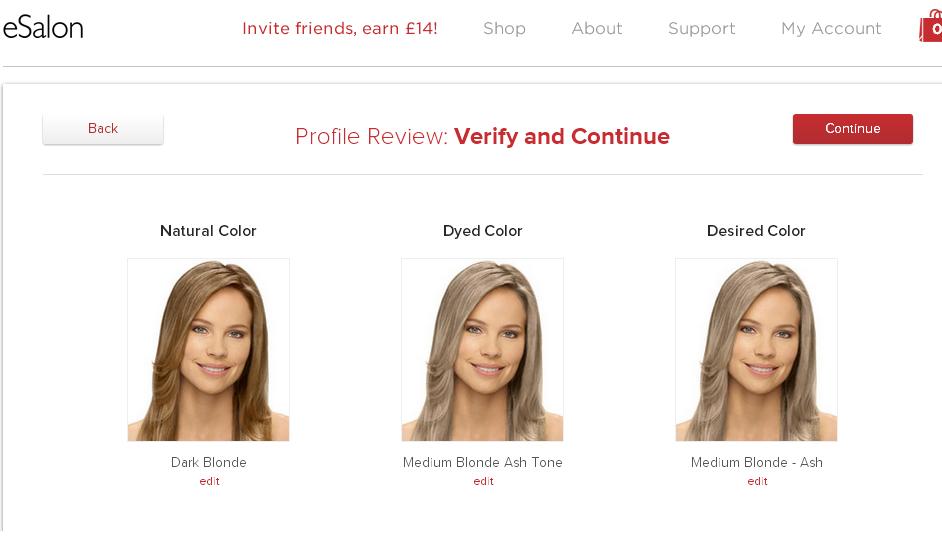Open the shopping bag cart icon

pos(931,26)
